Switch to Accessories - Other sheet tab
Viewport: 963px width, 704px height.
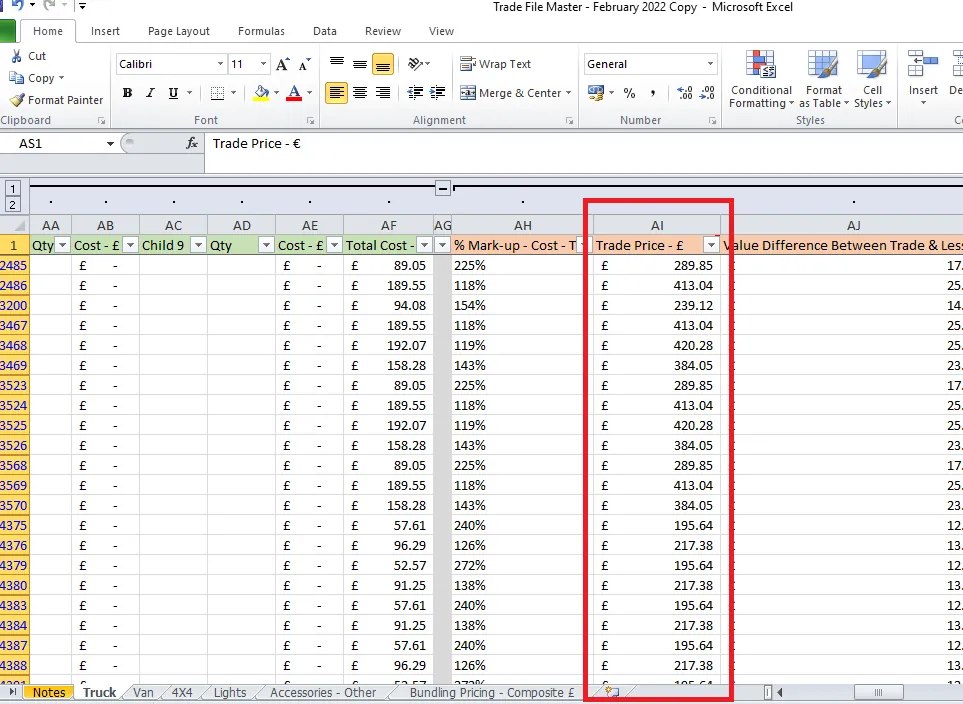[x=323, y=692]
